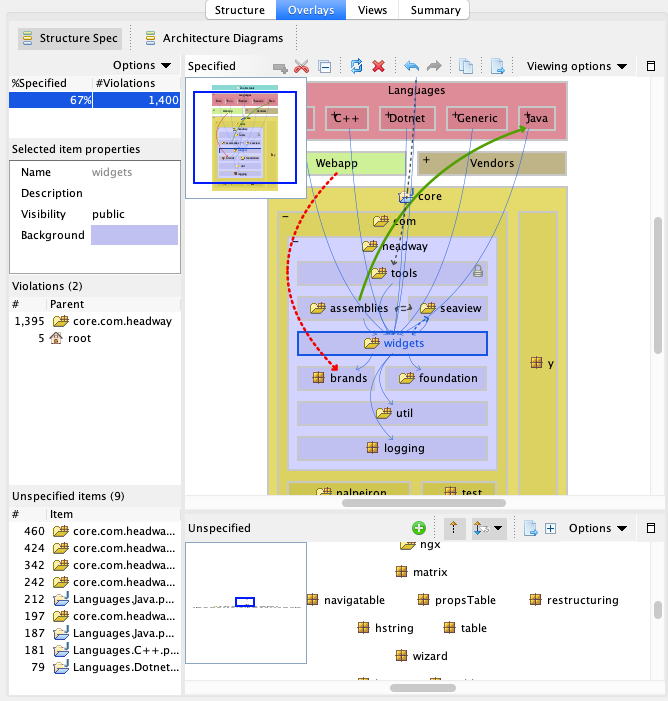668x701 pixels.
Task: Open the Viewing options dropdown
Action: point(577,67)
